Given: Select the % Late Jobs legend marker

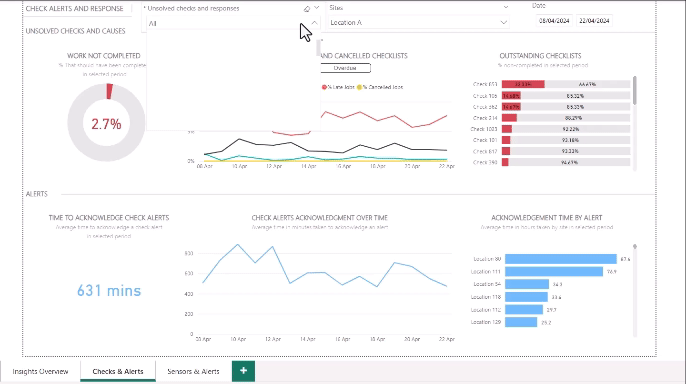Looking at the screenshot, I should 324,87.
